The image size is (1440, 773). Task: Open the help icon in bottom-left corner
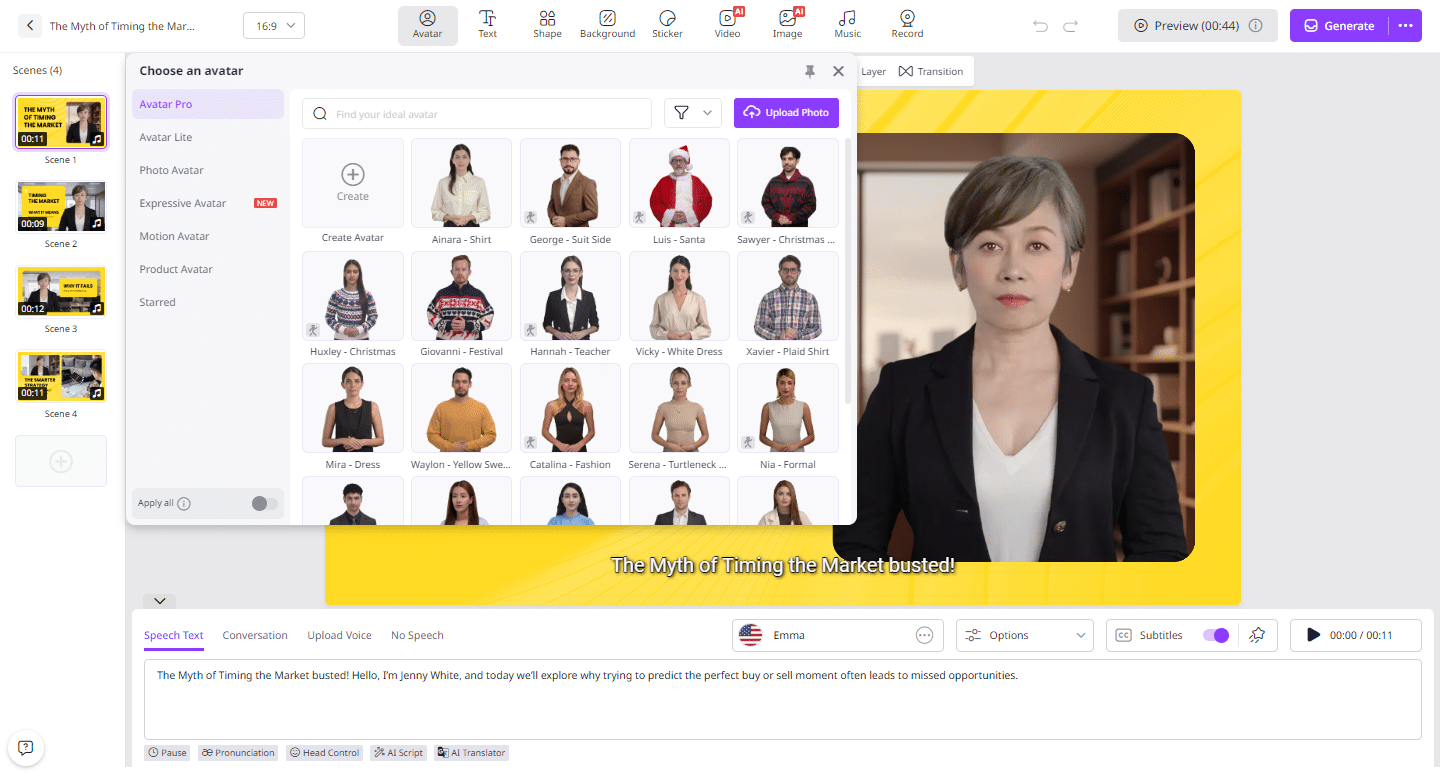point(26,747)
